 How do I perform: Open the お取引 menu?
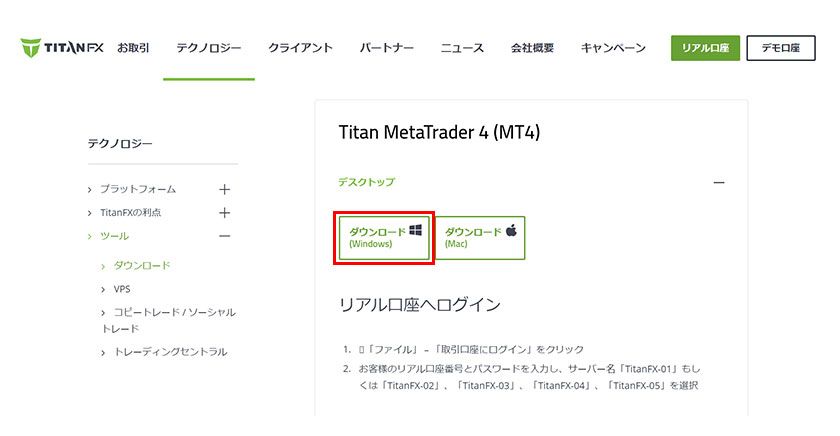[x=133, y=48]
